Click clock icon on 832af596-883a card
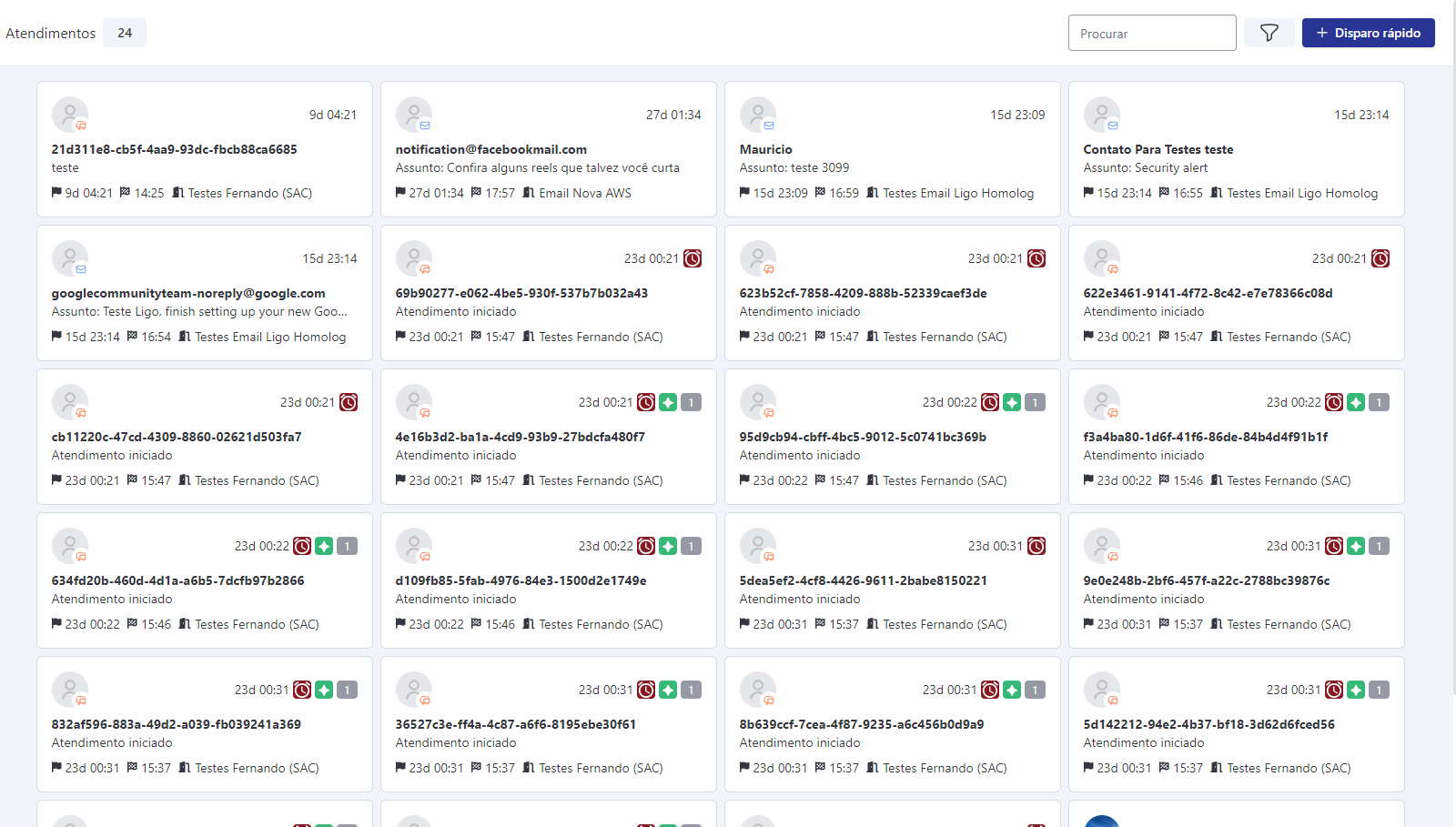The image size is (1456, 827). [302, 690]
